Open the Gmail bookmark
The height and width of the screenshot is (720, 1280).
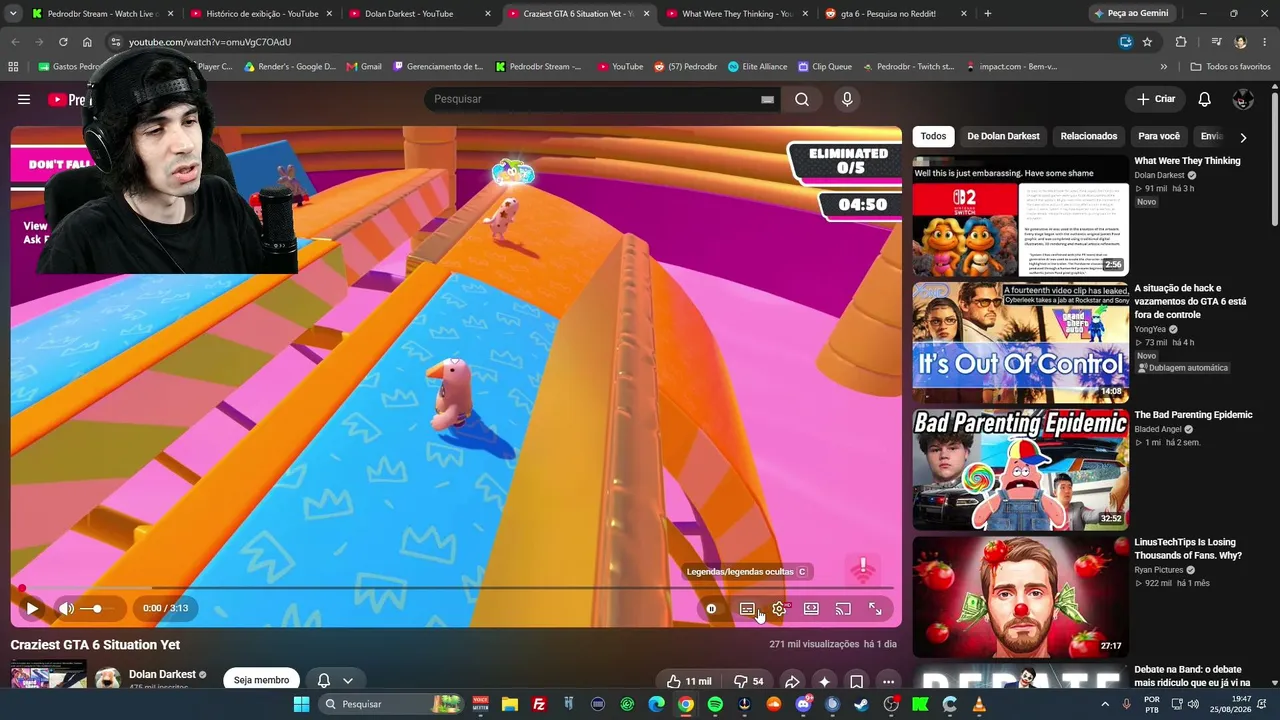click(364, 67)
